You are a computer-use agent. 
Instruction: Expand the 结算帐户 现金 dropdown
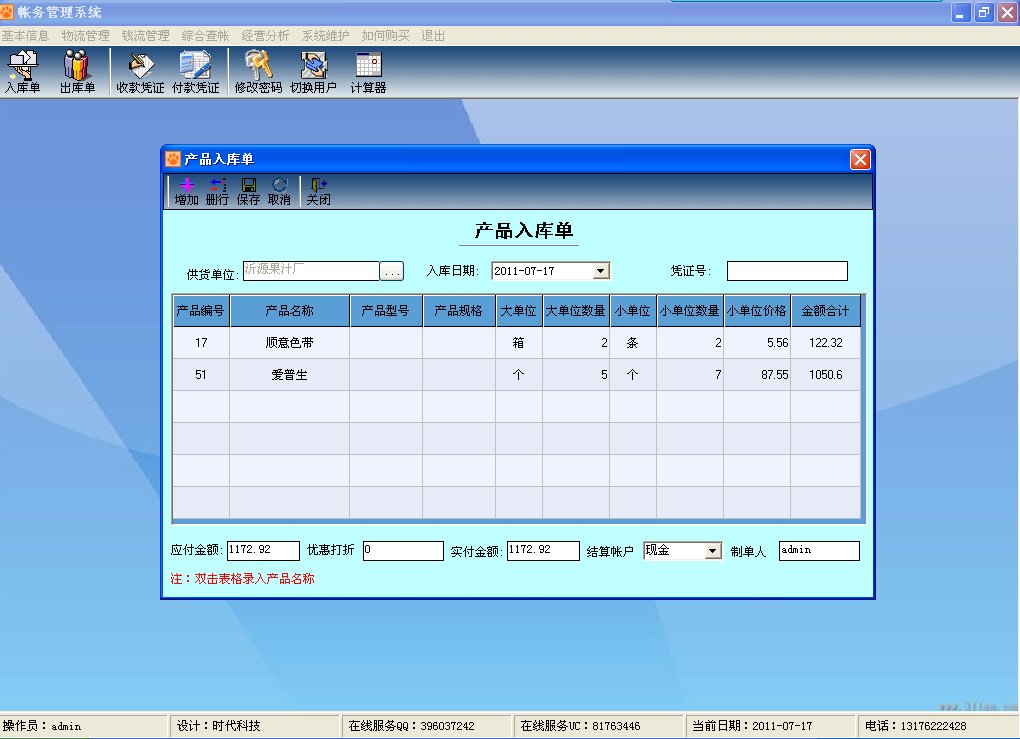pos(713,551)
